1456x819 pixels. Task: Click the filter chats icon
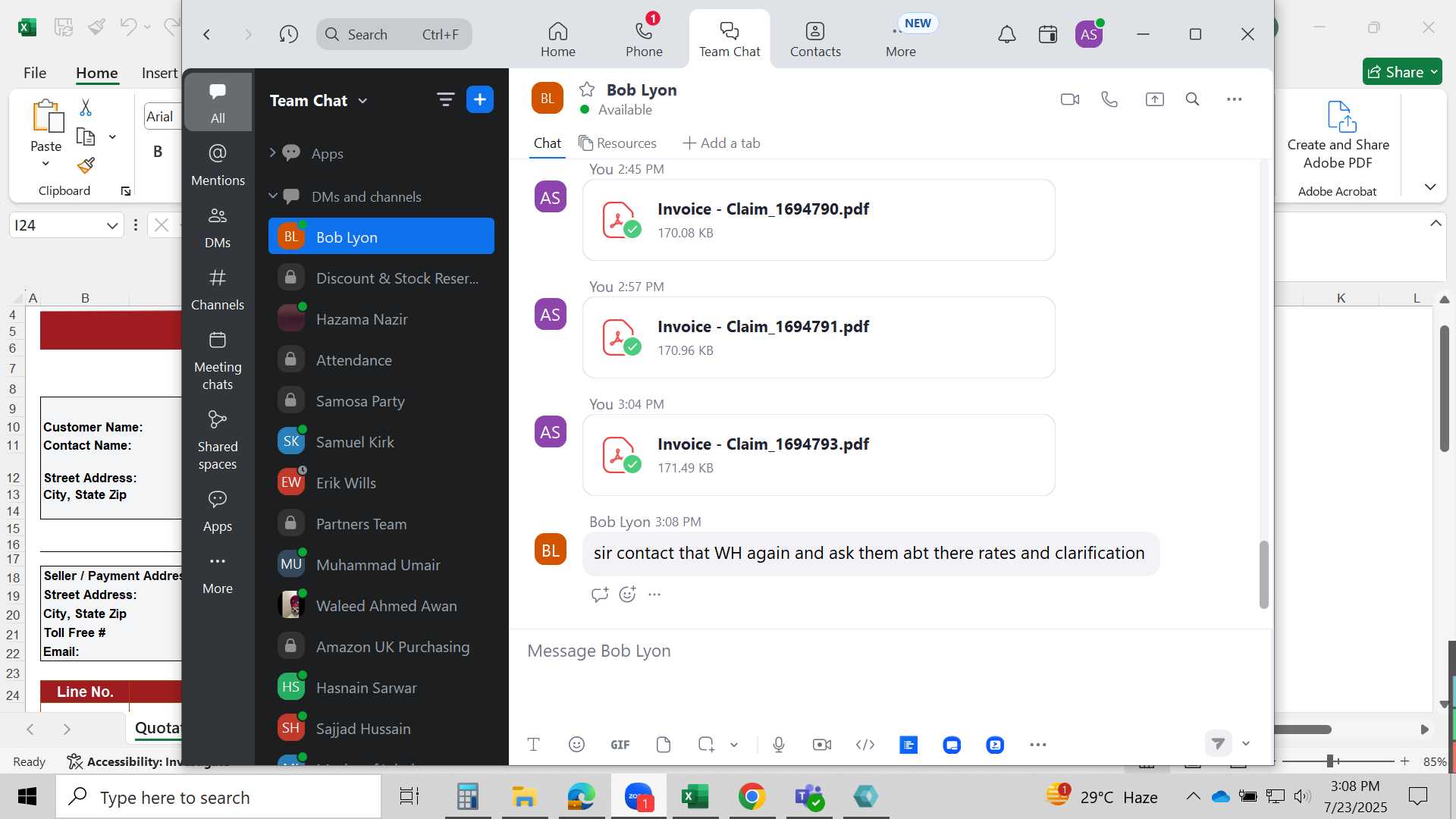tap(445, 99)
